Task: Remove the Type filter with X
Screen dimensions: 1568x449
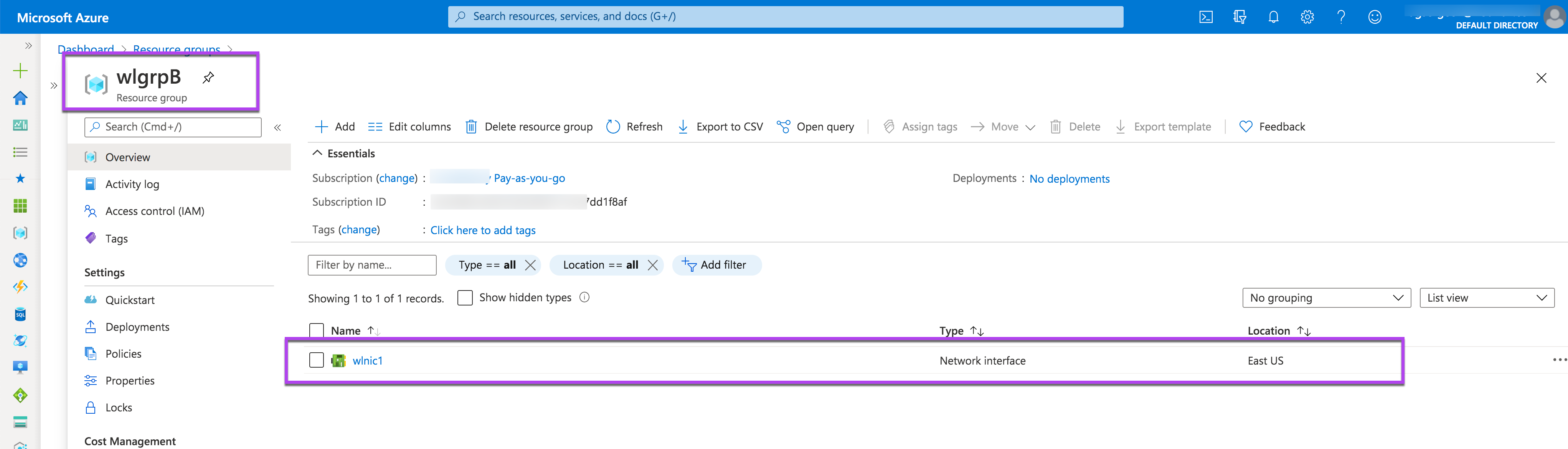Action: click(x=530, y=265)
